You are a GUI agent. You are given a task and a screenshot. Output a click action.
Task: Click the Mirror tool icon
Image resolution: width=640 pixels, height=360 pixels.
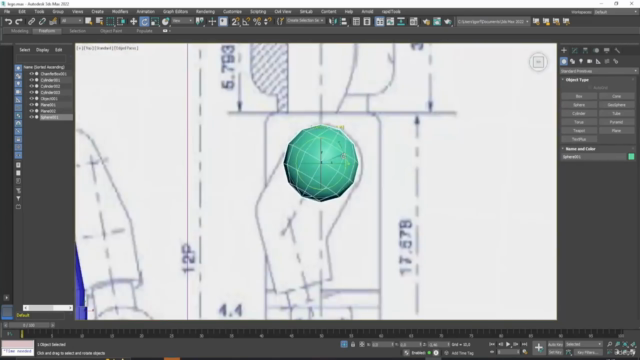pyautogui.click(x=333, y=22)
